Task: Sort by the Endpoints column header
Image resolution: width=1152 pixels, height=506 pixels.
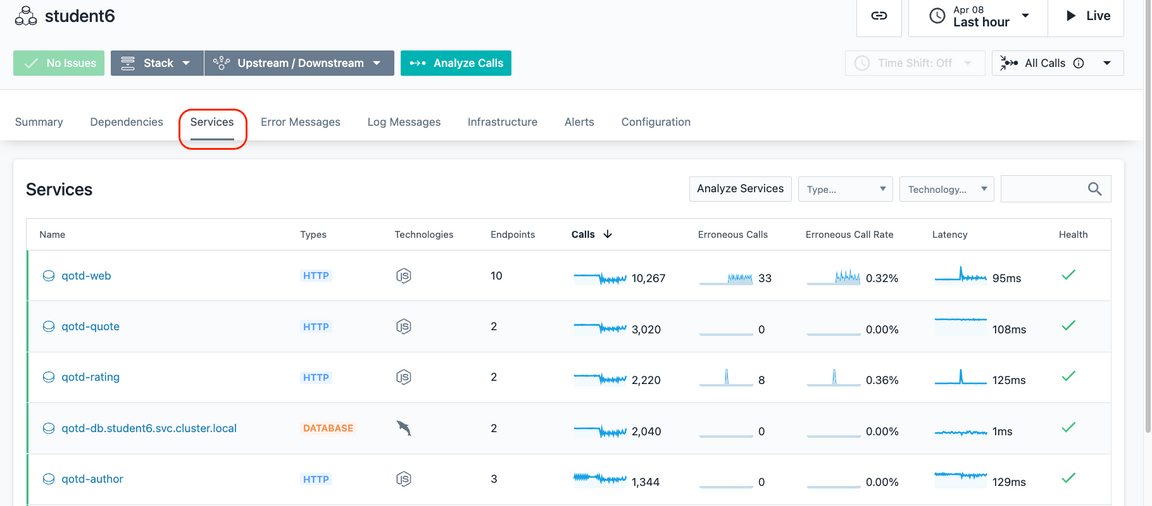Action: (x=513, y=235)
